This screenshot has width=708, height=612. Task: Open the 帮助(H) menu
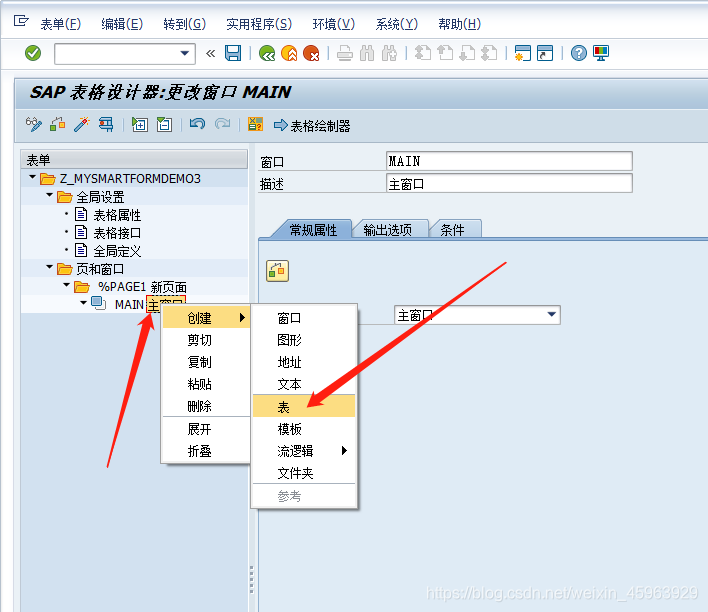(x=459, y=24)
